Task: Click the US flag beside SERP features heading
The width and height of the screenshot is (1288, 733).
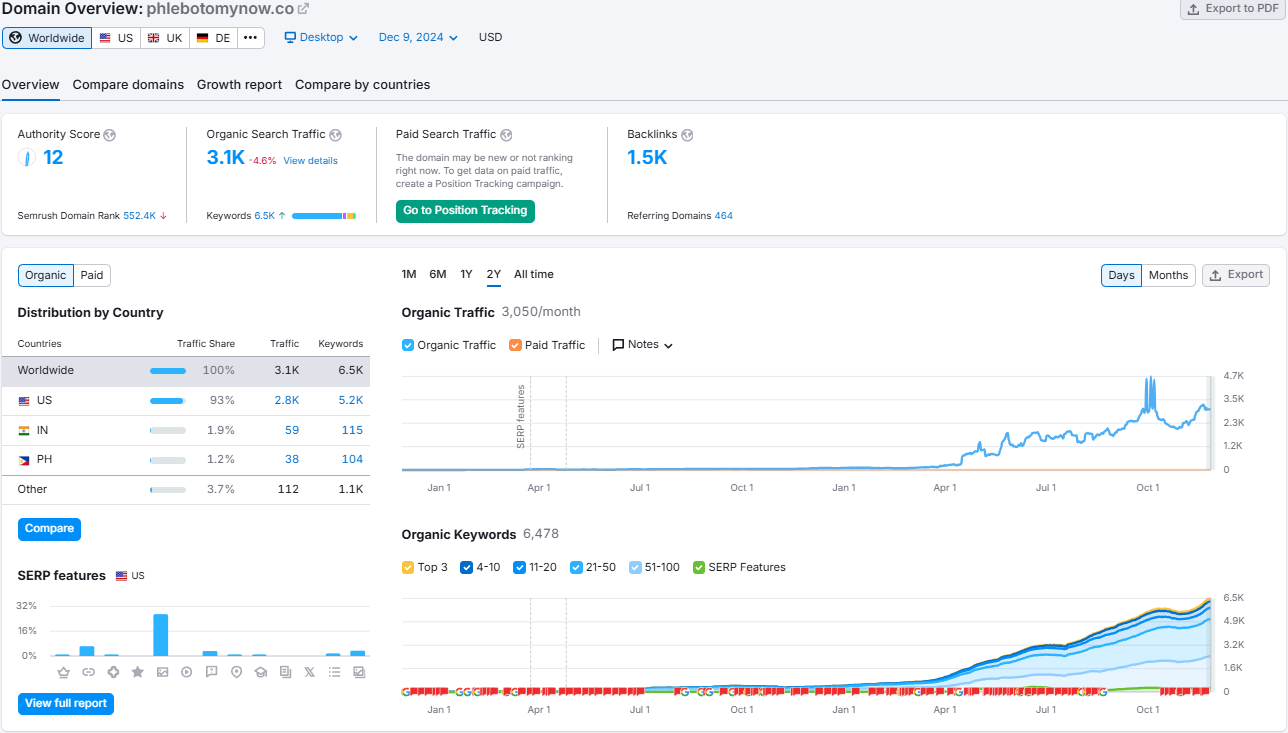Action: coord(122,576)
